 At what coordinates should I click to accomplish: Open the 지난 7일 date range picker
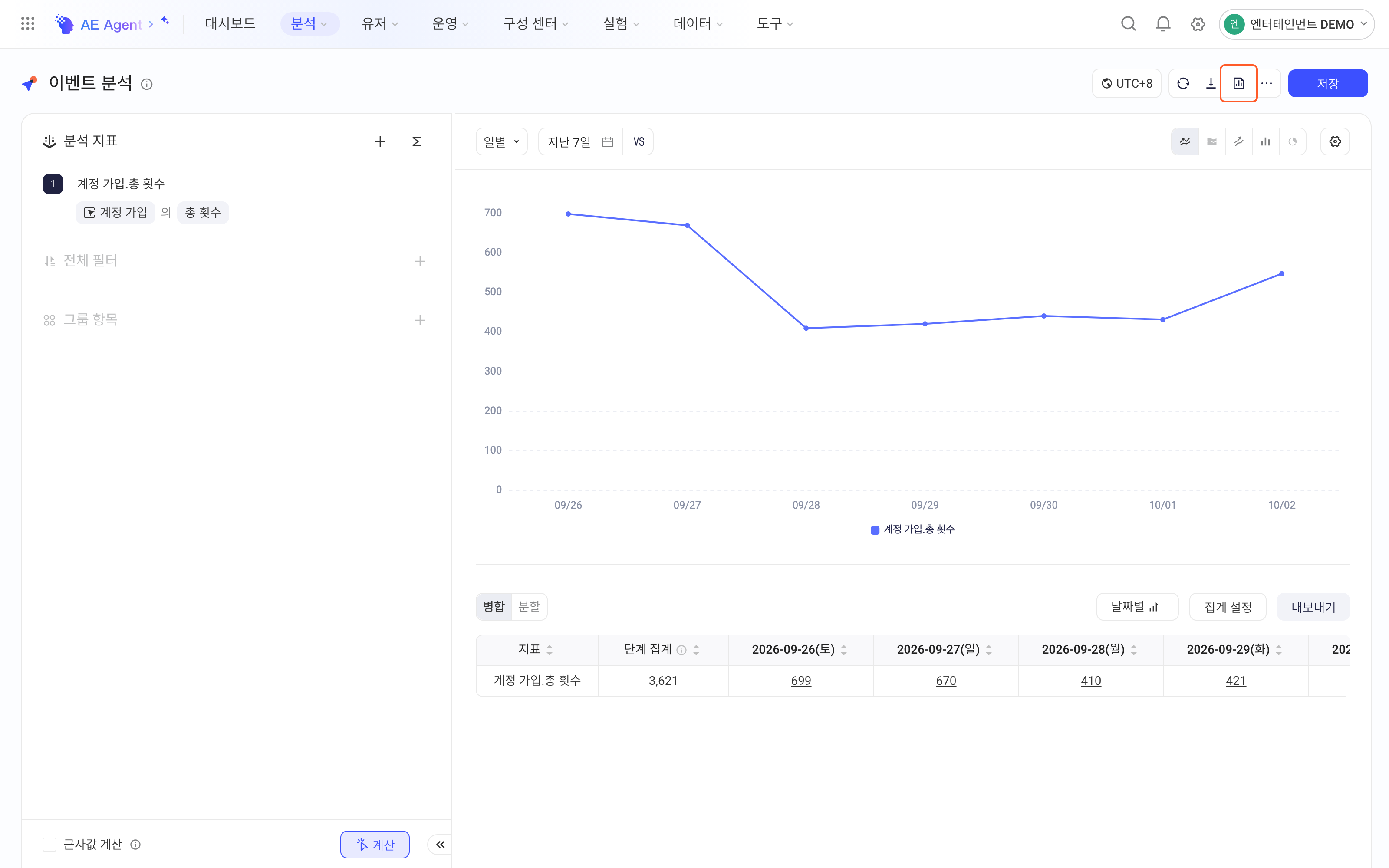pyautogui.click(x=580, y=141)
